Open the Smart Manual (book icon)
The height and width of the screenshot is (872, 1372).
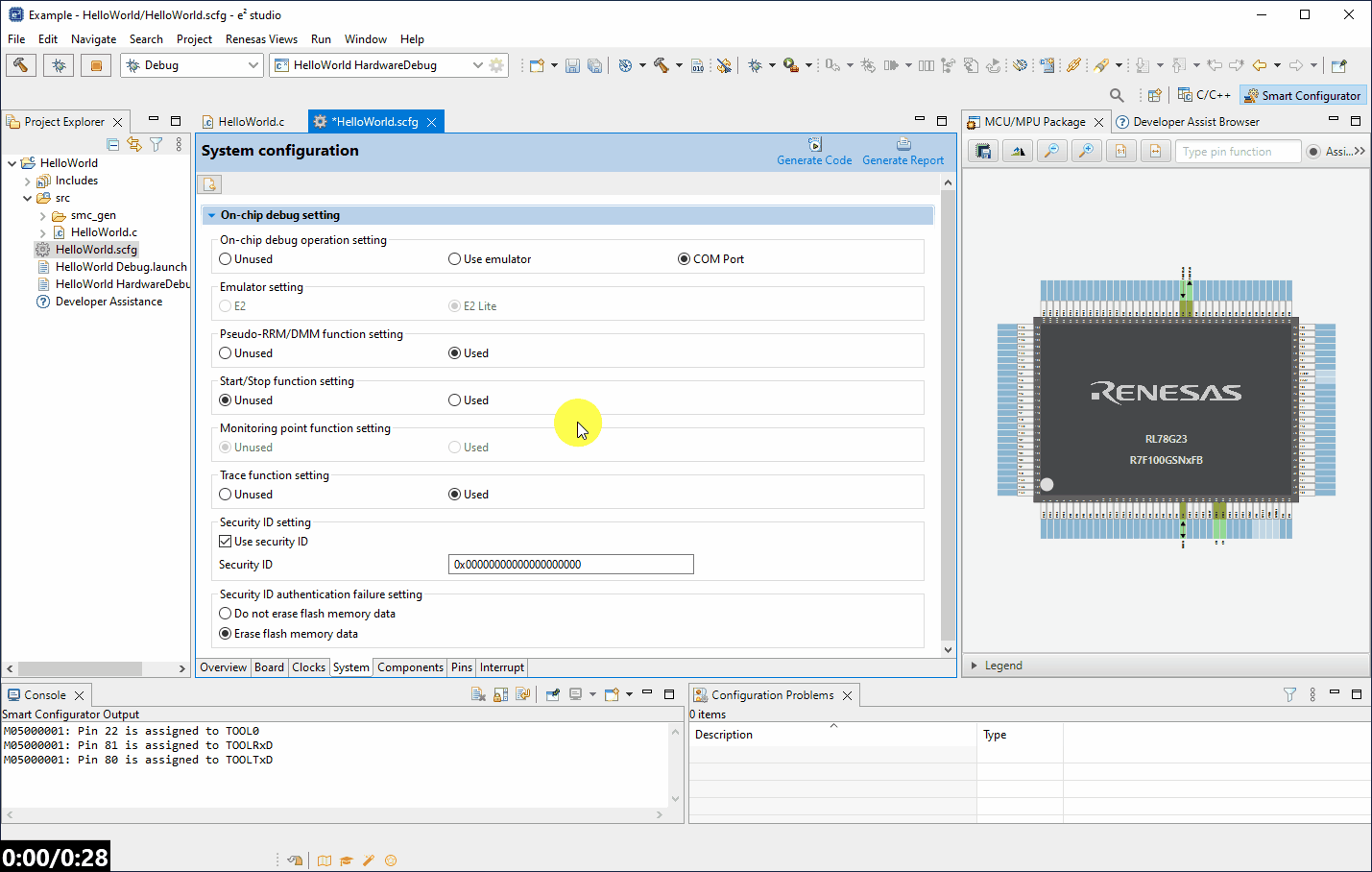click(x=325, y=860)
